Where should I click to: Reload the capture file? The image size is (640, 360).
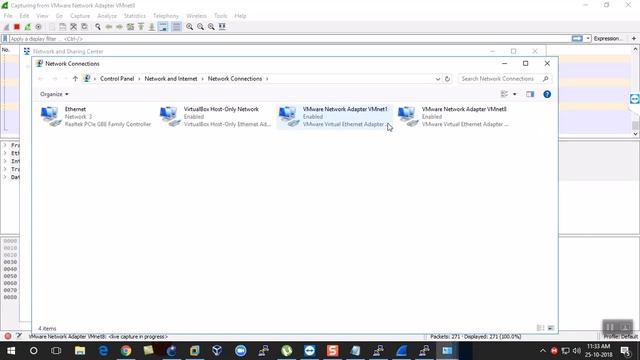coord(84,27)
